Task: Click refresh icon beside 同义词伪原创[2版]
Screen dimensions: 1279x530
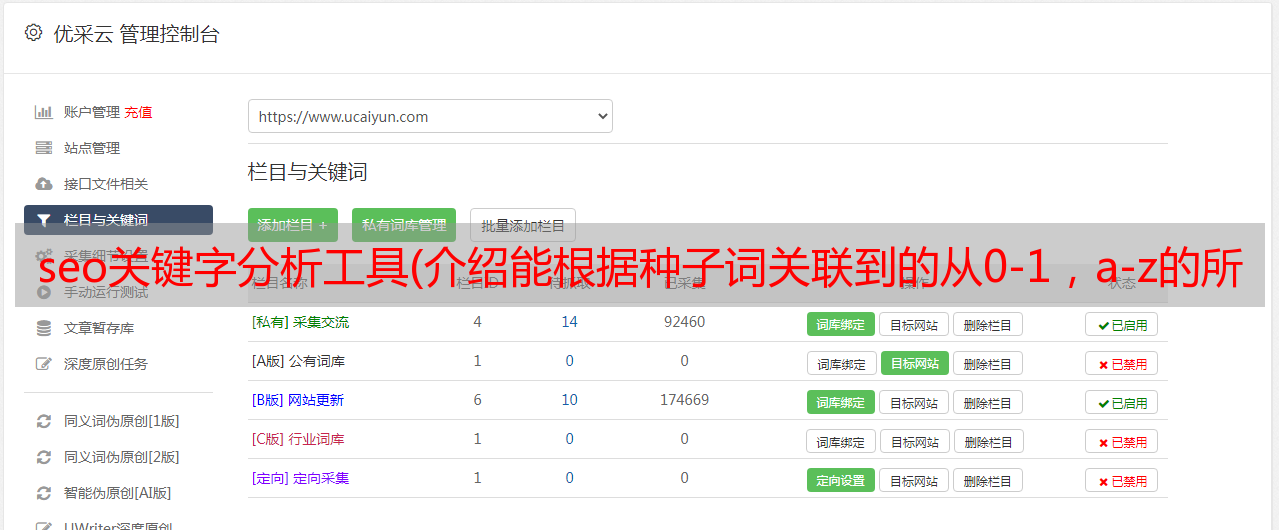Action: coord(43,457)
